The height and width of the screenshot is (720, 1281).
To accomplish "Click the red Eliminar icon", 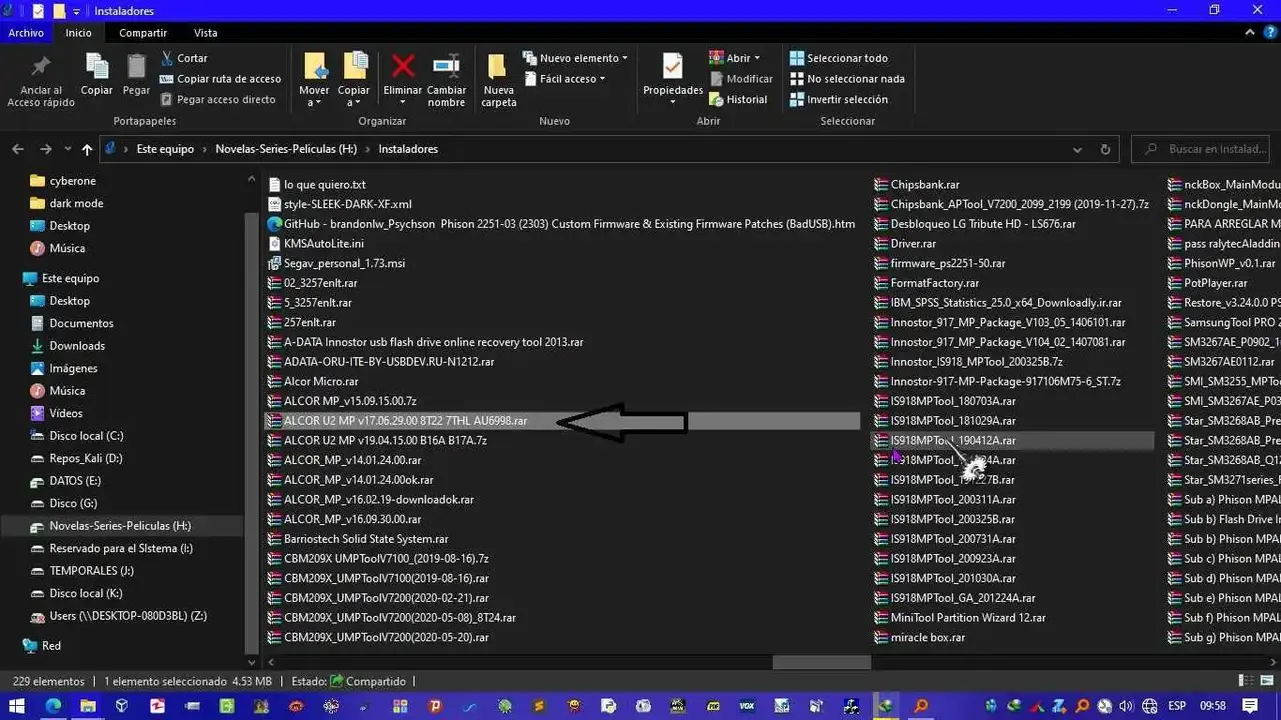I will tap(403, 67).
